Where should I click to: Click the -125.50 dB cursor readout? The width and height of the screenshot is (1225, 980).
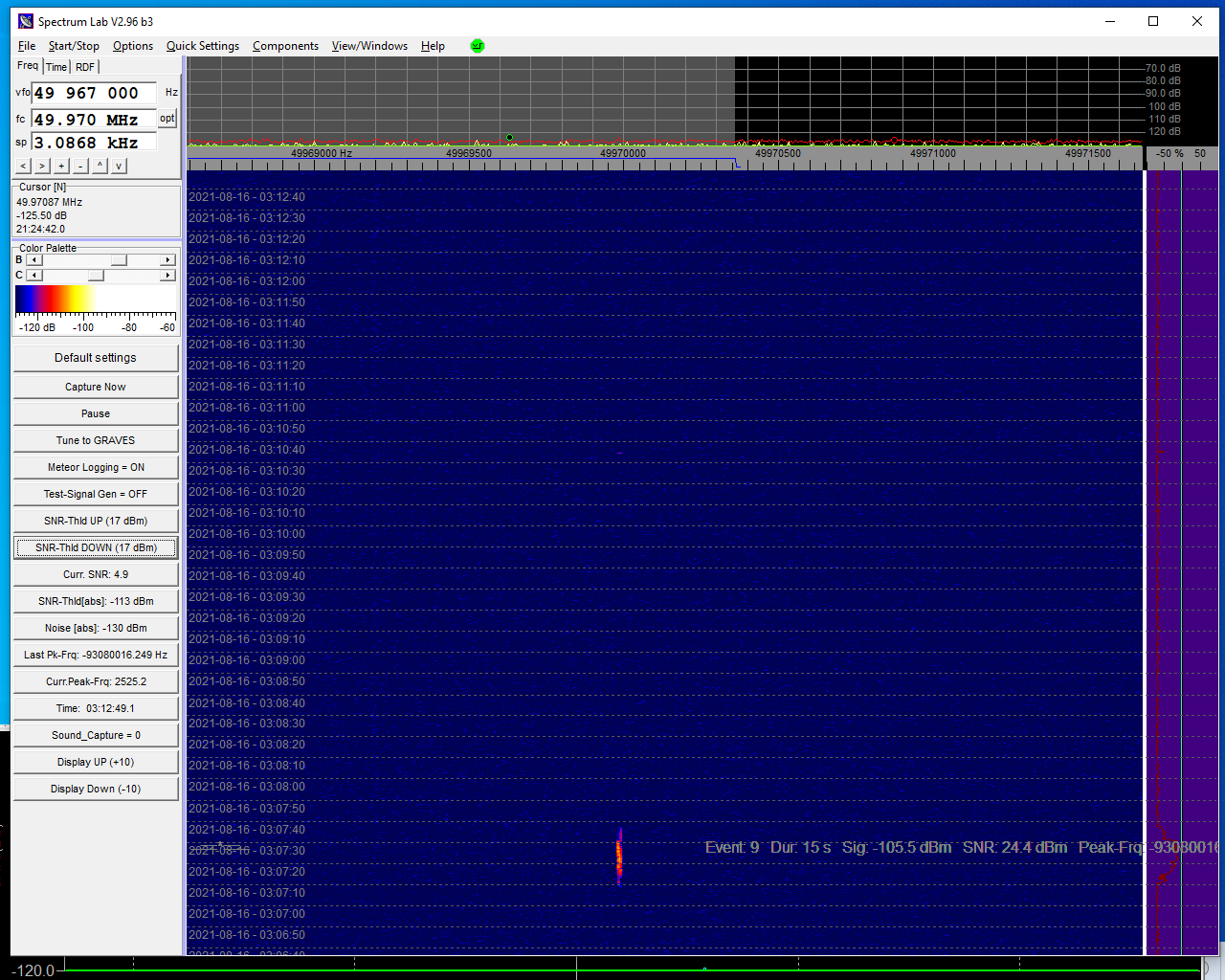42,215
